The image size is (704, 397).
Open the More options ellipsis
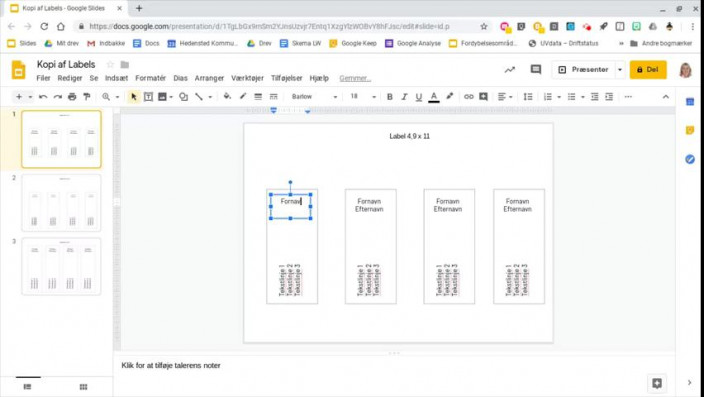pyautogui.click(x=628, y=97)
